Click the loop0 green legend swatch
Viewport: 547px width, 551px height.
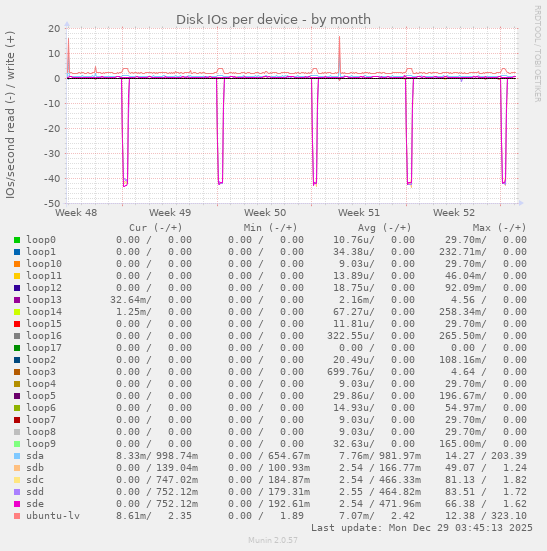17,240
